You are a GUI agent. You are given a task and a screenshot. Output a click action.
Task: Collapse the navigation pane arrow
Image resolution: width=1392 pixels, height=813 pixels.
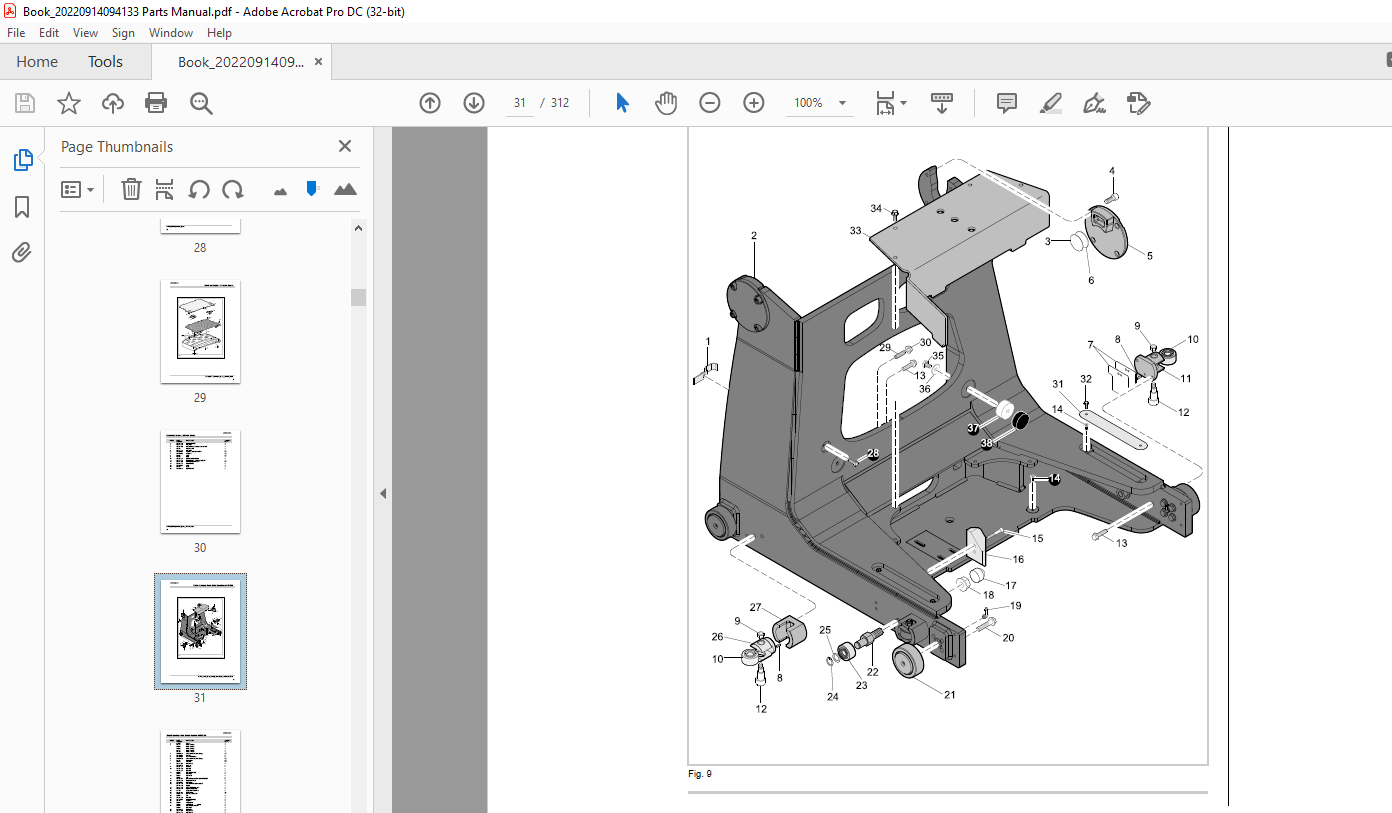point(382,493)
